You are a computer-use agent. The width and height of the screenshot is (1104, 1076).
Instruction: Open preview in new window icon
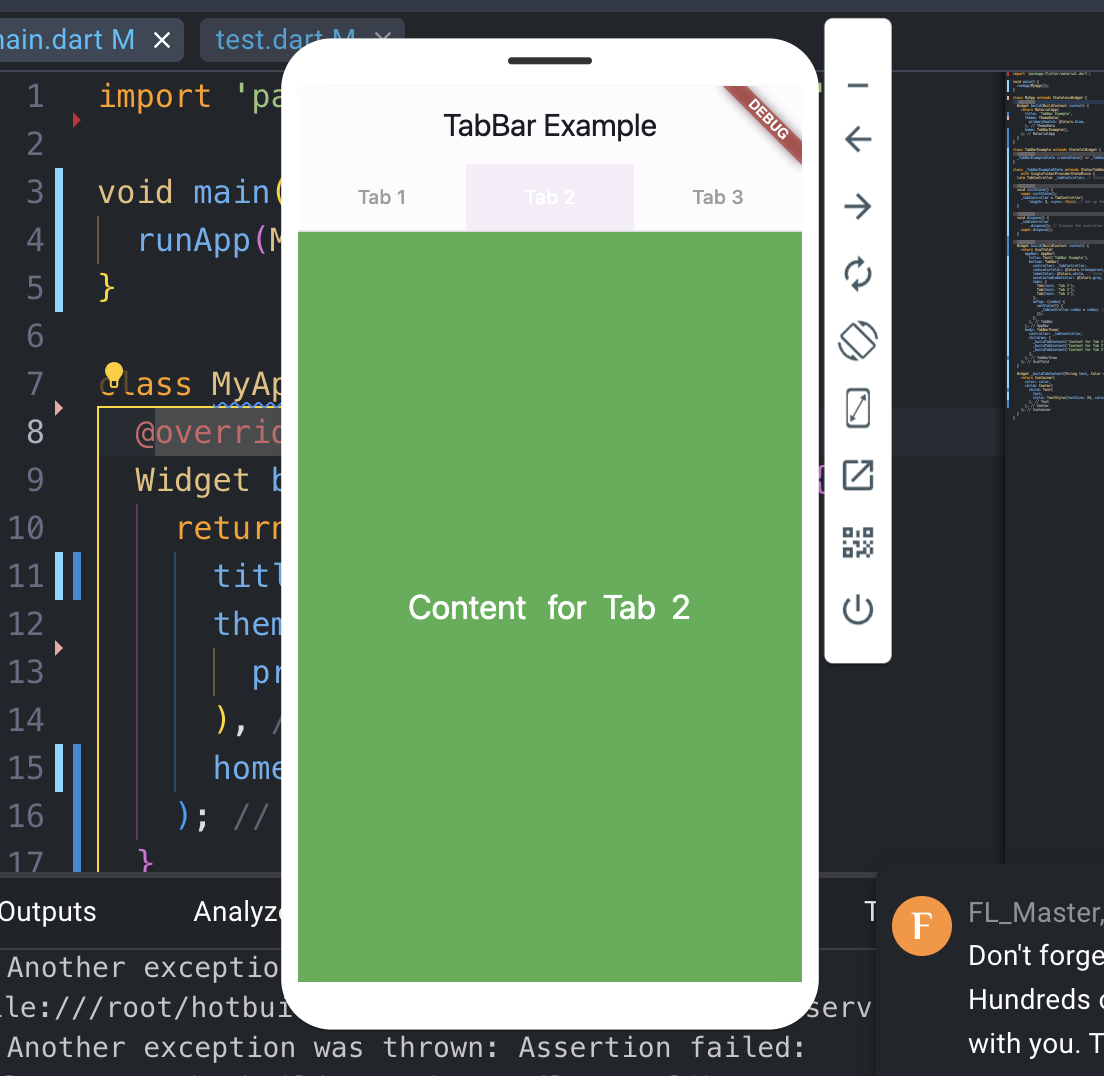(858, 475)
